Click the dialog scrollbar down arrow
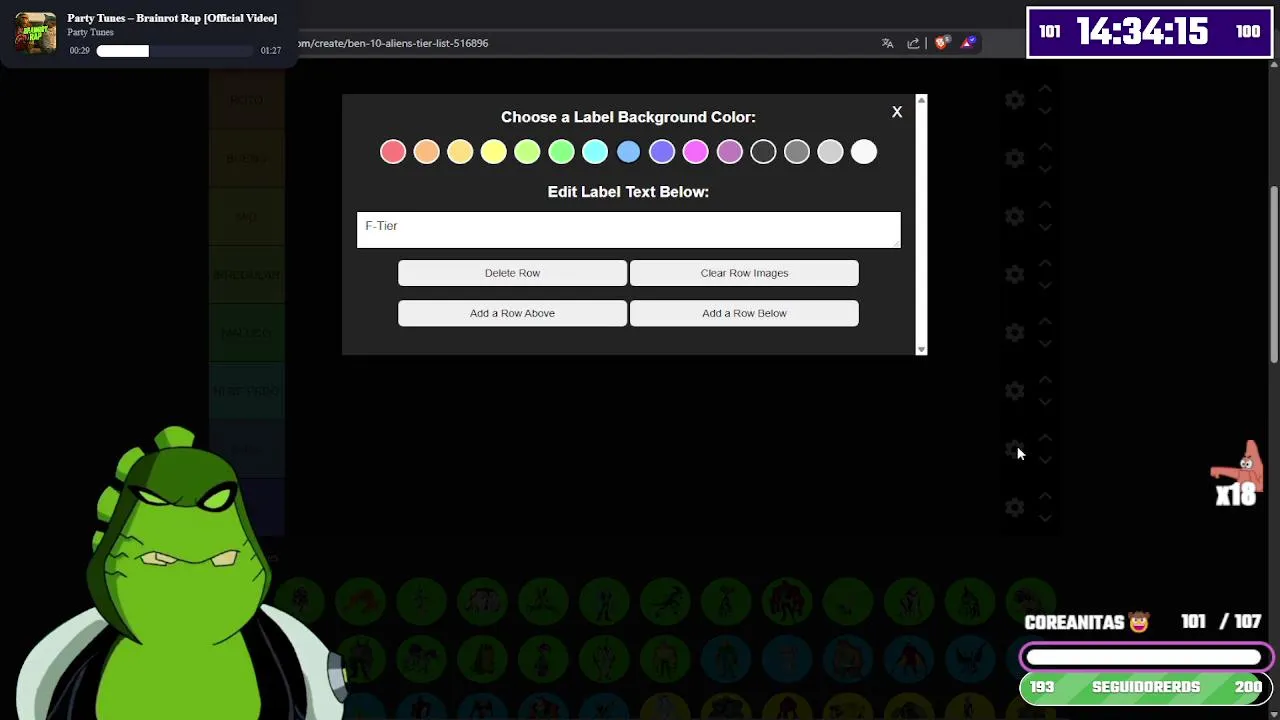Image resolution: width=1280 pixels, height=720 pixels. tap(921, 349)
